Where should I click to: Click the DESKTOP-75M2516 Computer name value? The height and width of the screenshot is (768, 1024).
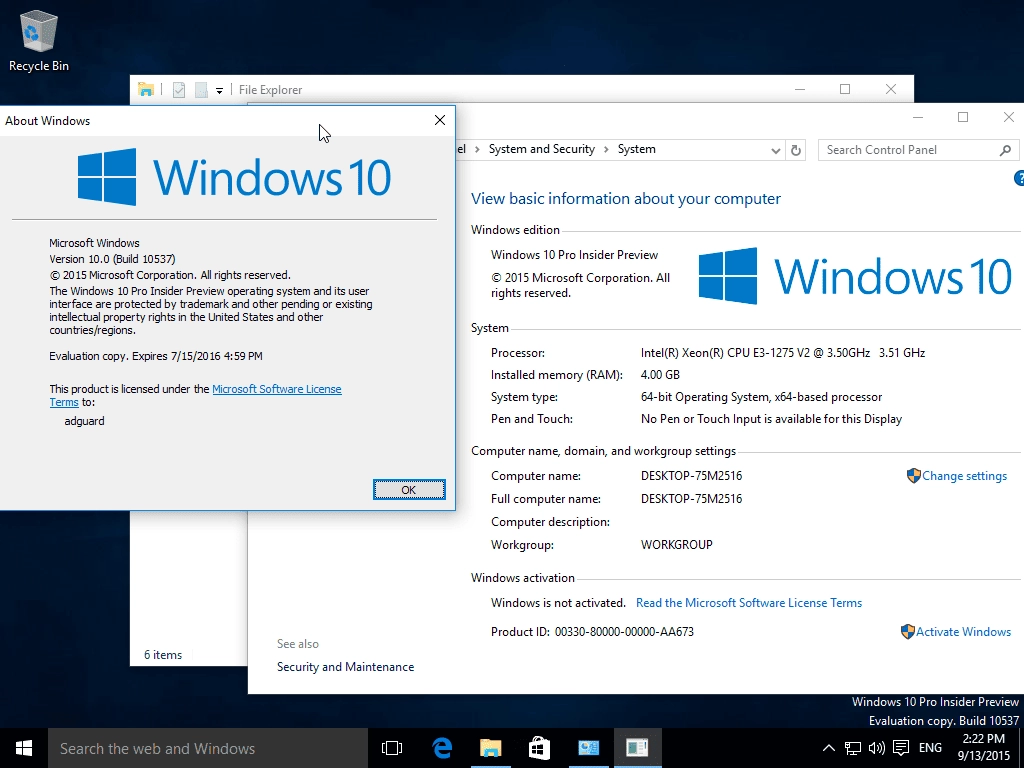[692, 476]
